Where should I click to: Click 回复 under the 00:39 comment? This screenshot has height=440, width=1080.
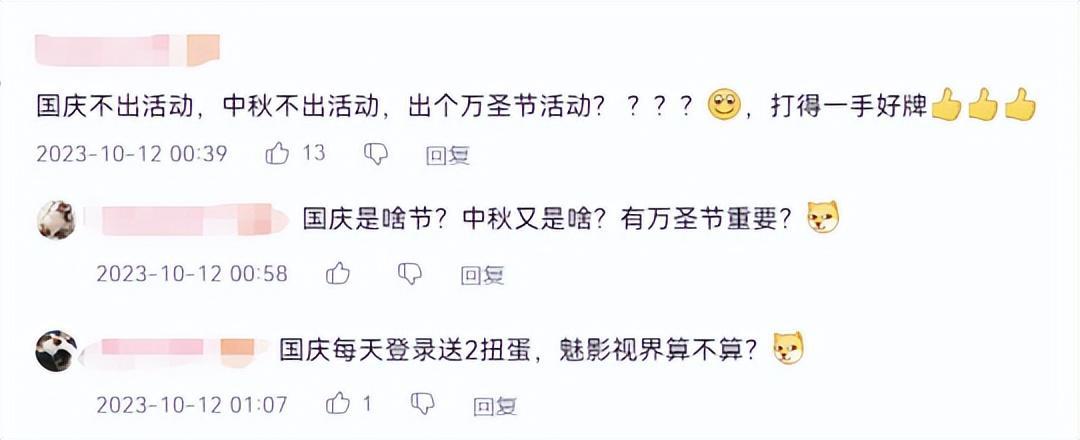447,155
